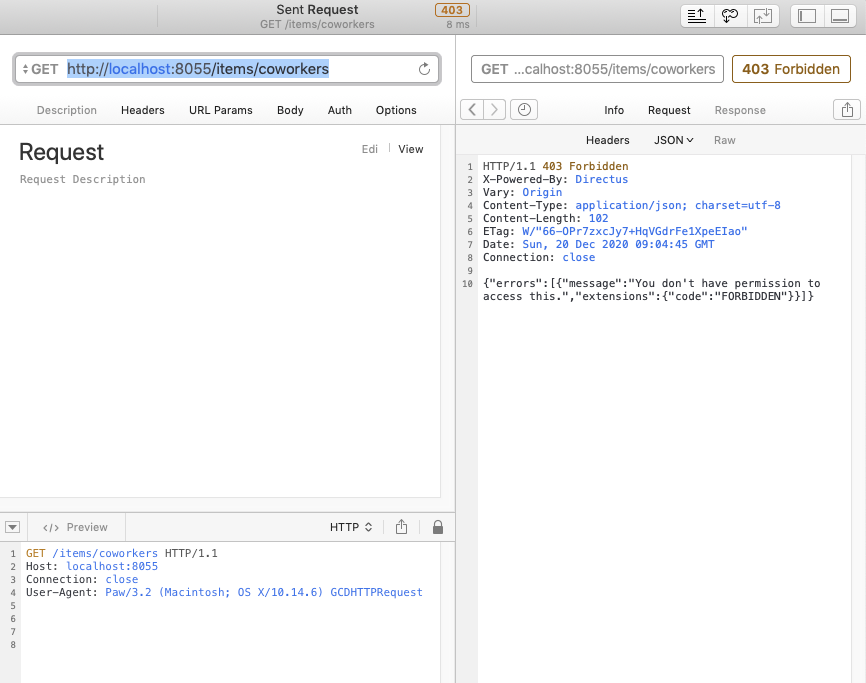The image size is (866, 683).
Task: Click the 403 badge in title bar
Action: [x=452, y=10]
